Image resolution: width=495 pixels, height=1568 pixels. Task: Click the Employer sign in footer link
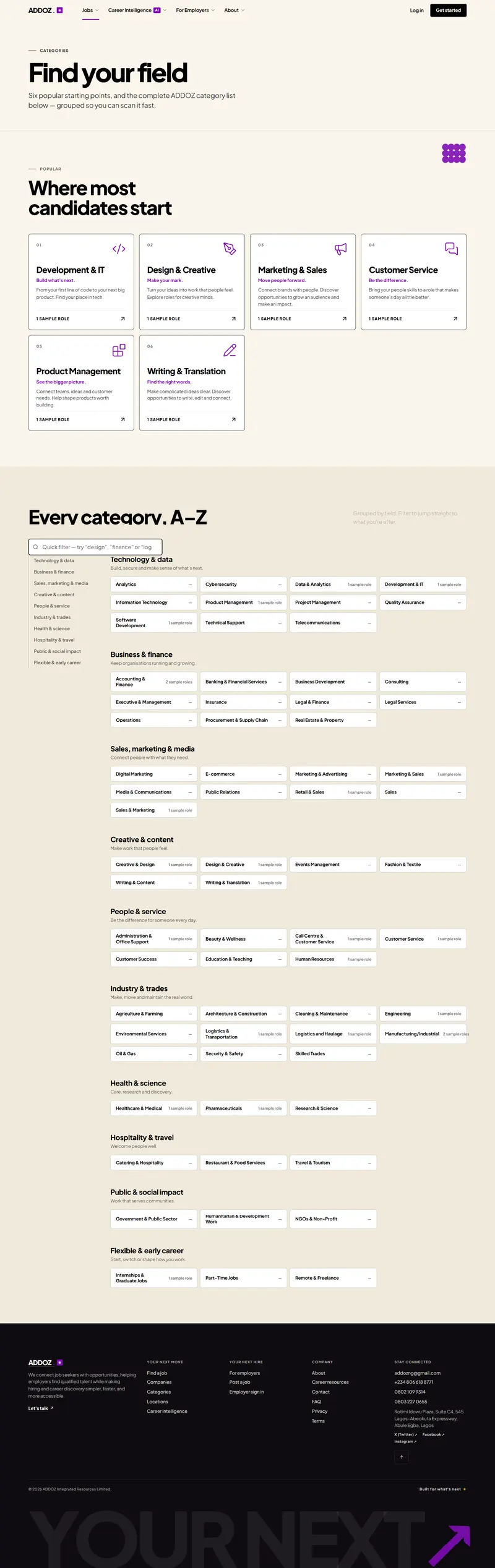point(247,1392)
